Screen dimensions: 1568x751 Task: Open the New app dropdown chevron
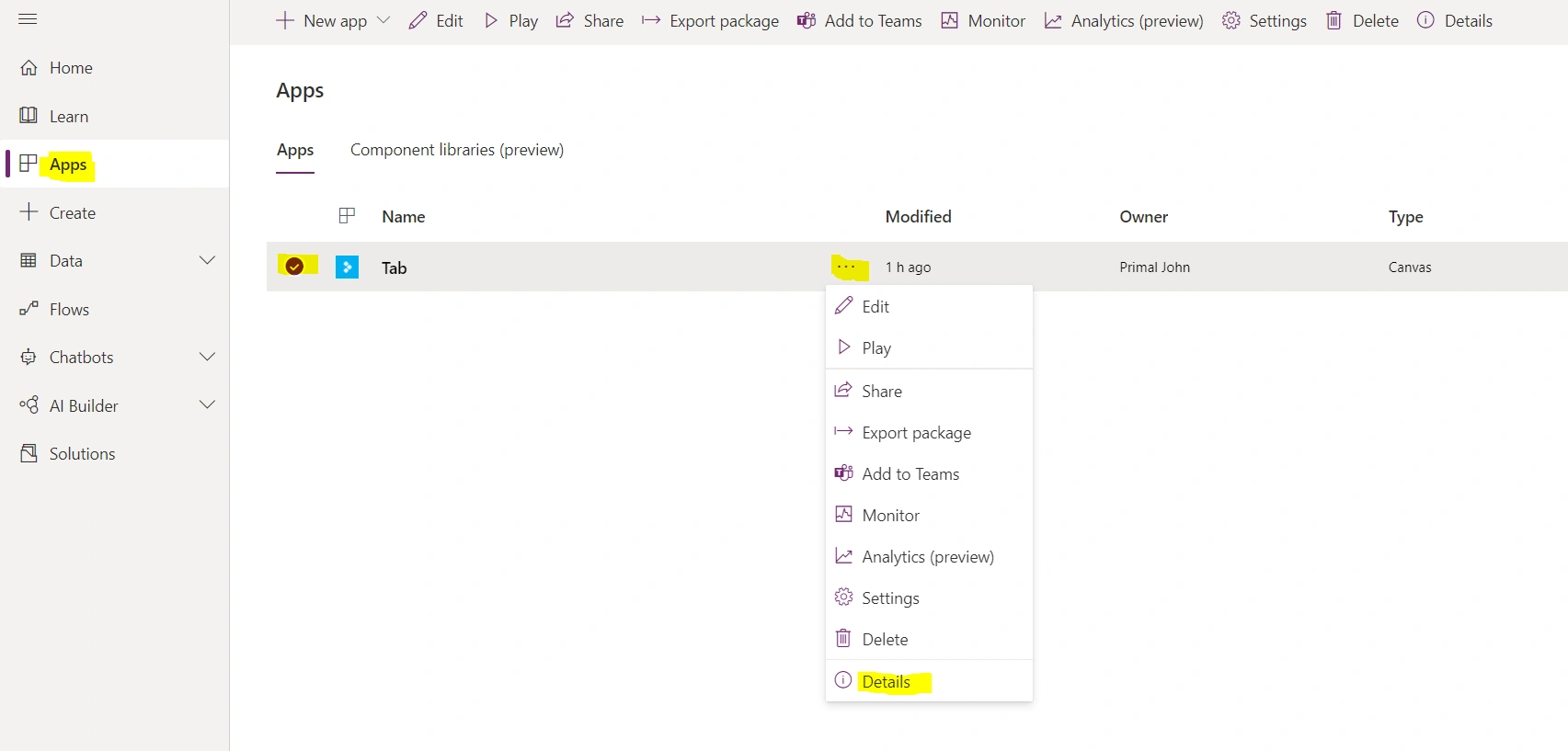383,20
